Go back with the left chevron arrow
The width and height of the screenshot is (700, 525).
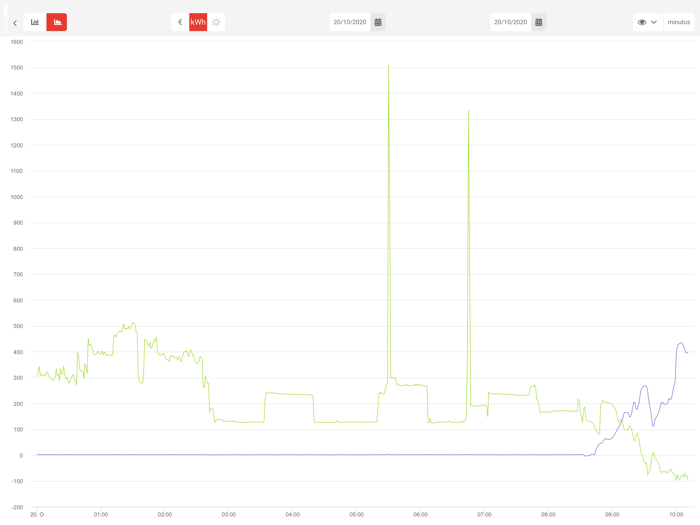pos(15,23)
